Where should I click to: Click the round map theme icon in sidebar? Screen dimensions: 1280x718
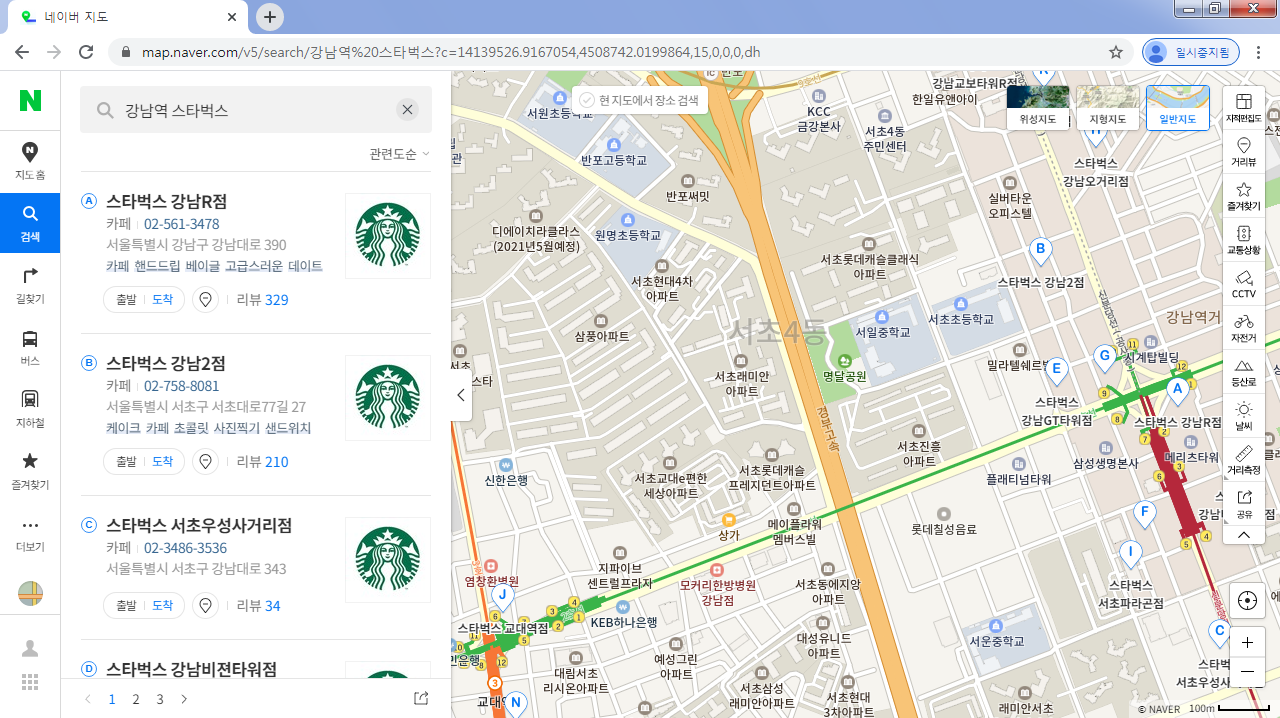tap(30, 593)
